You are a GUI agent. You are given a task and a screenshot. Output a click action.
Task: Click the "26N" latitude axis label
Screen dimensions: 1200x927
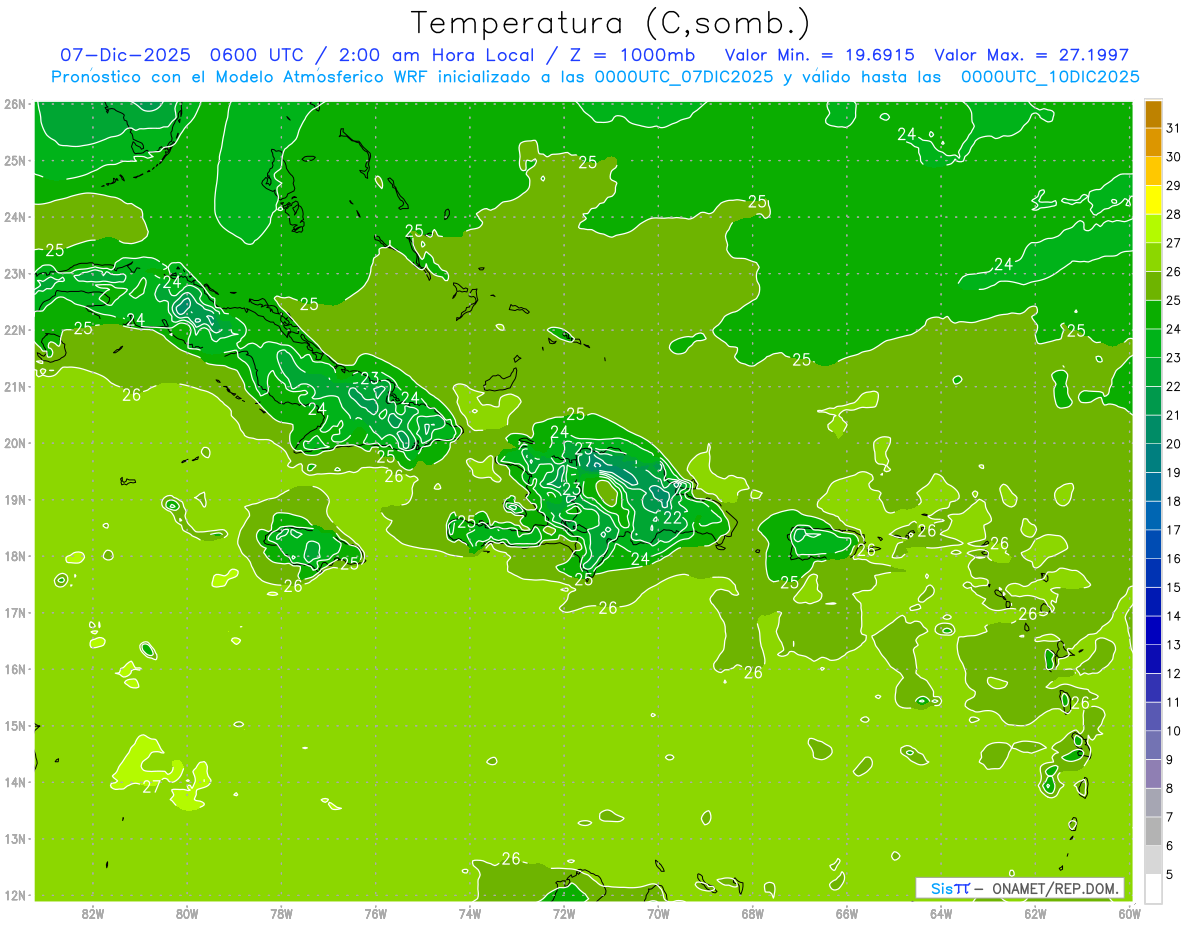[x=14, y=104]
